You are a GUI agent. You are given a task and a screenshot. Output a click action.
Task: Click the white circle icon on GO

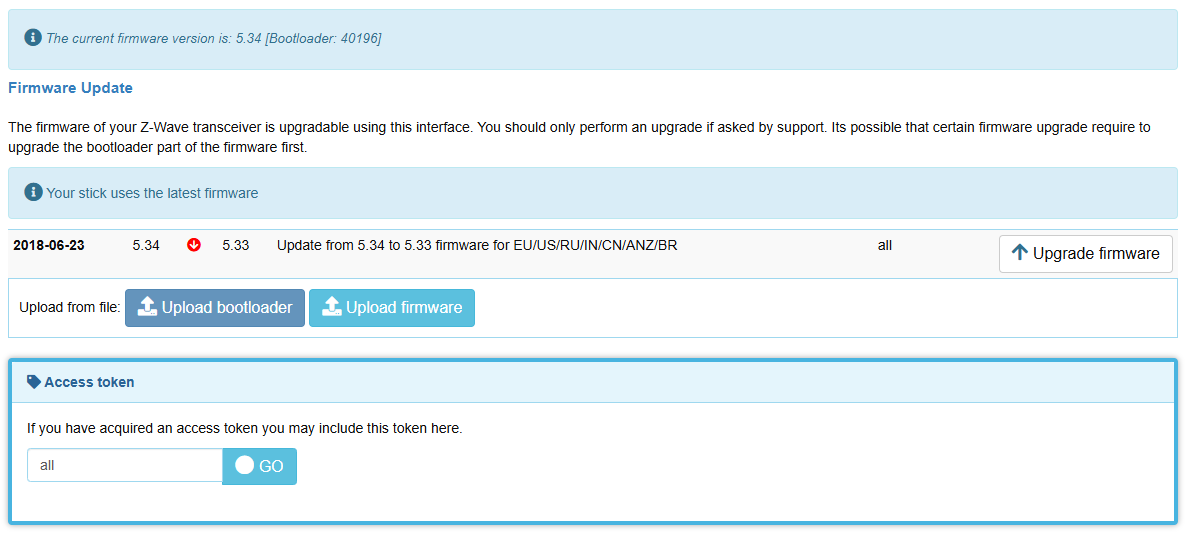click(245, 465)
